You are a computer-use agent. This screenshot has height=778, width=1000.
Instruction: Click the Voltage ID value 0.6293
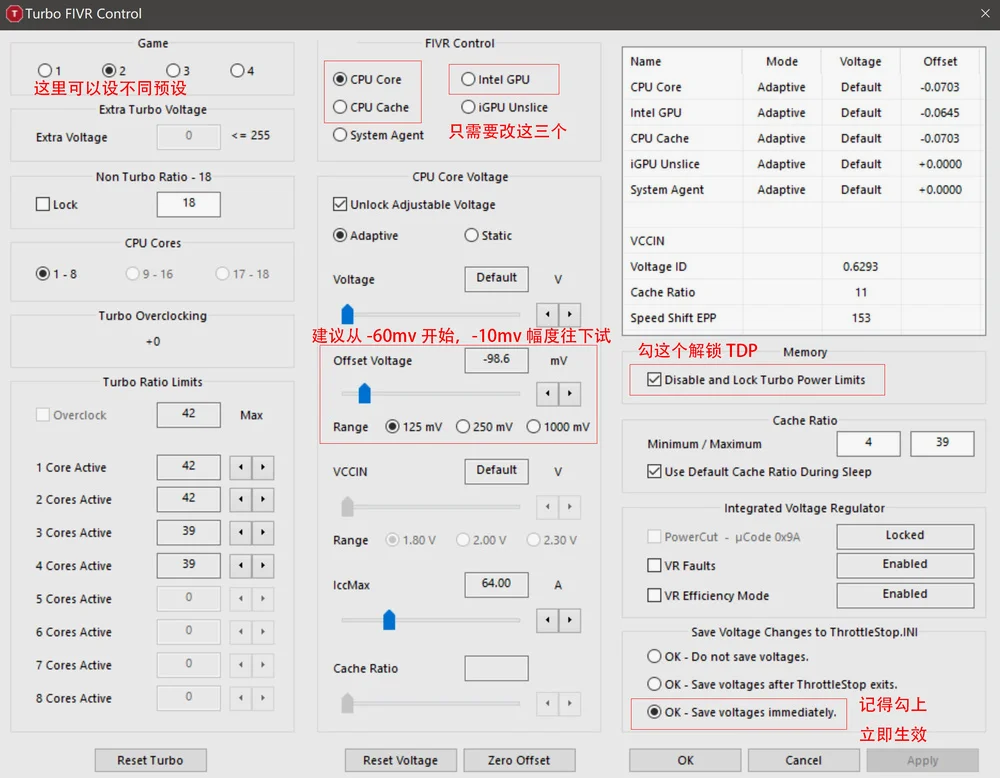click(x=860, y=267)
